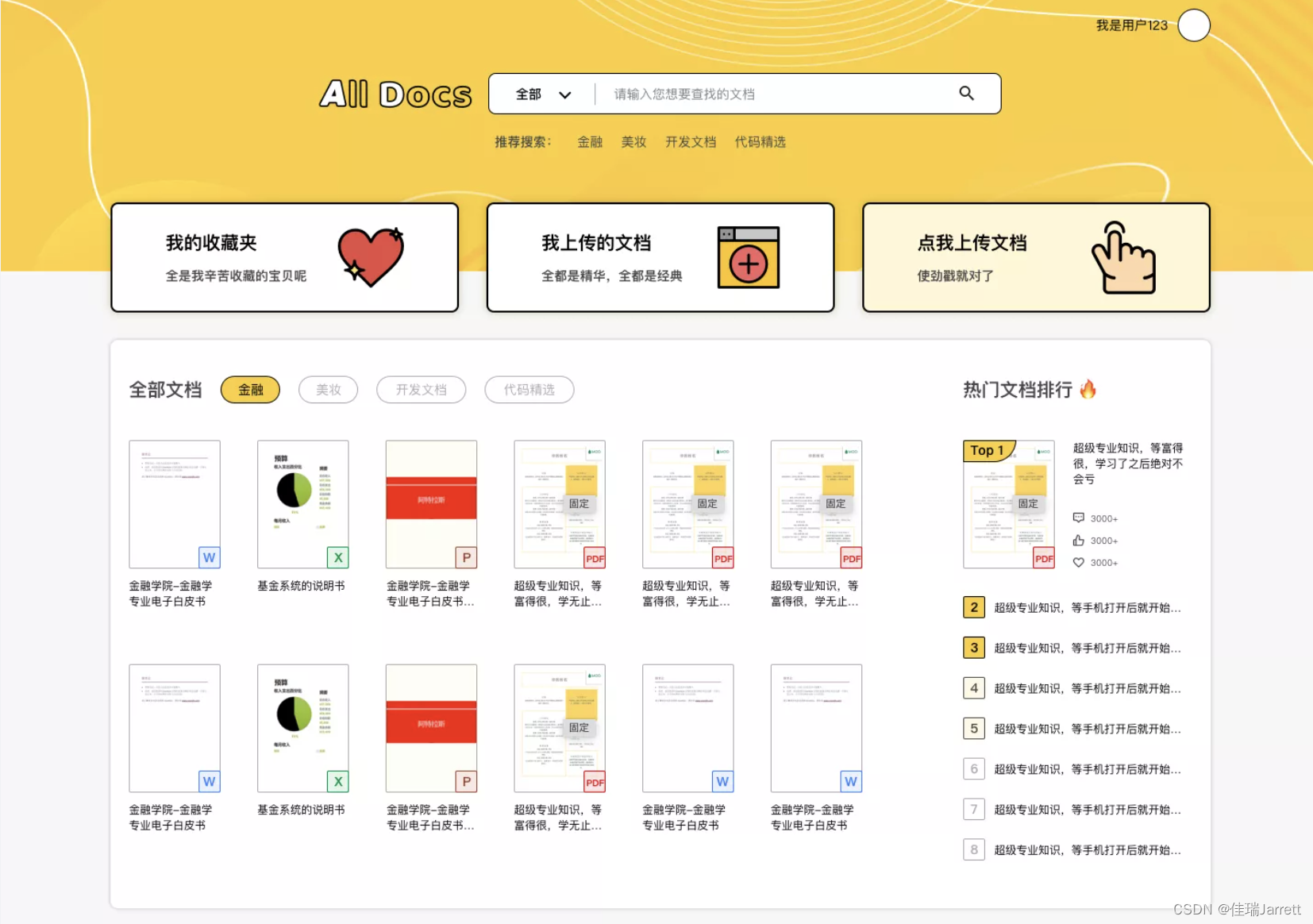Select the active 金融 filter tab
The height and width of the screenshot is (924, 1313).
point(250,390)
